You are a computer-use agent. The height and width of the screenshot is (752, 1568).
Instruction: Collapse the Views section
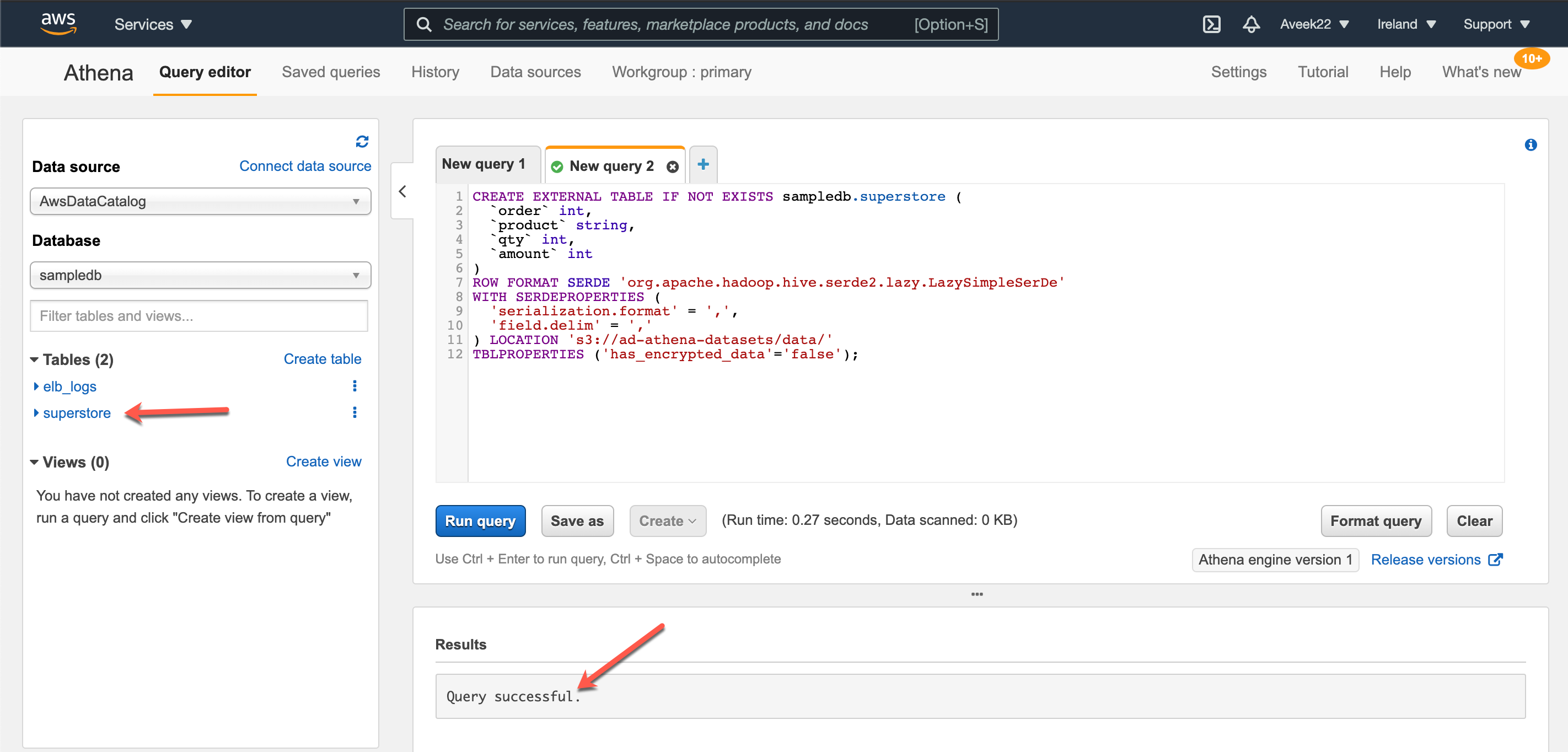pos(35,462)
